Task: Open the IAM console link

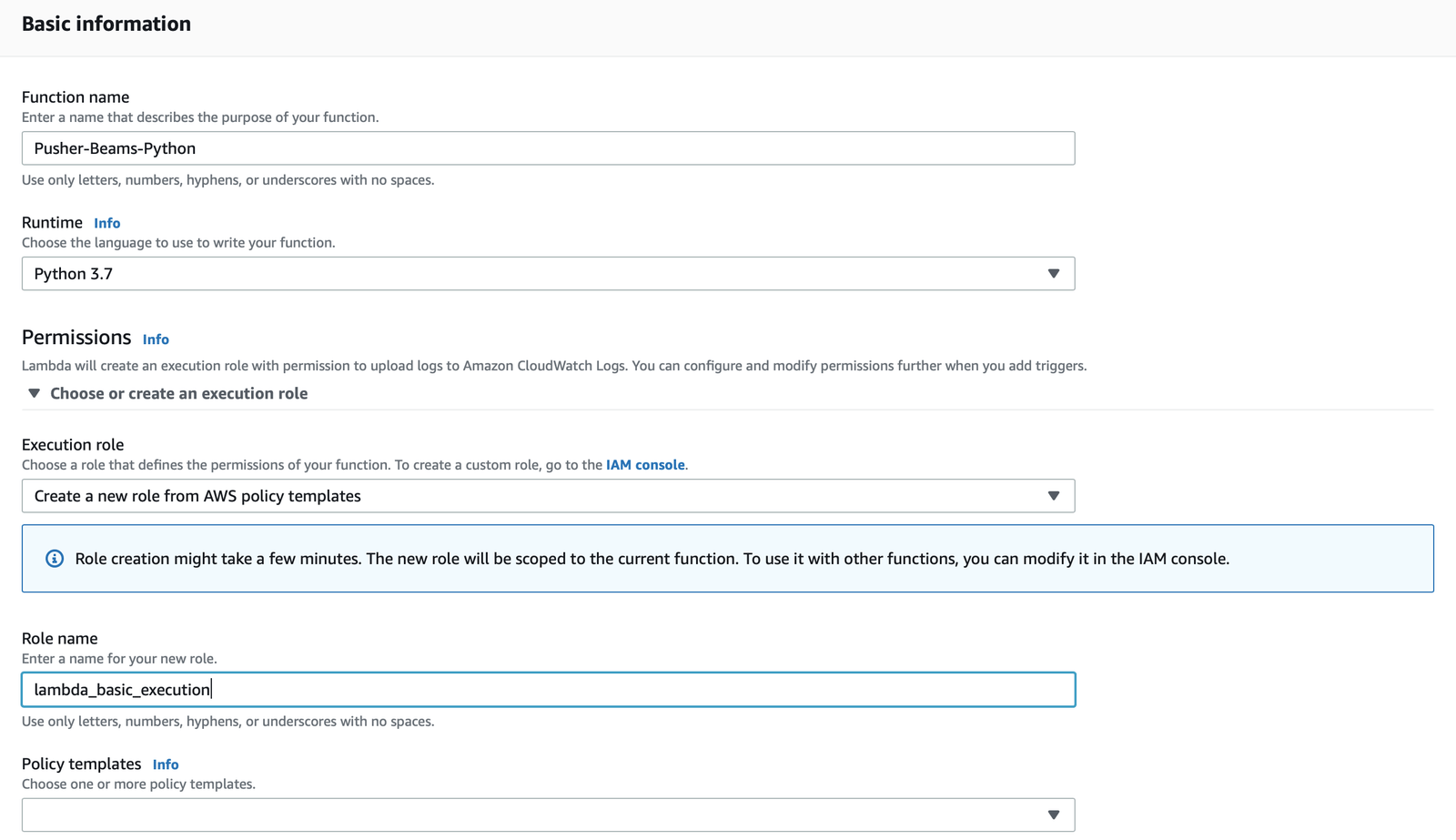Action: 645,465
